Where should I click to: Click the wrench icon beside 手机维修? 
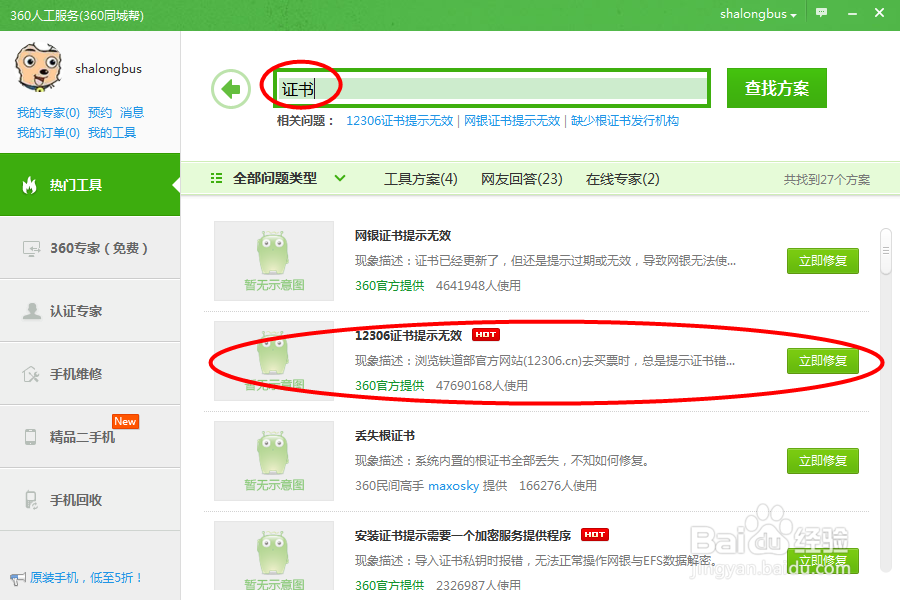[31, 374]
